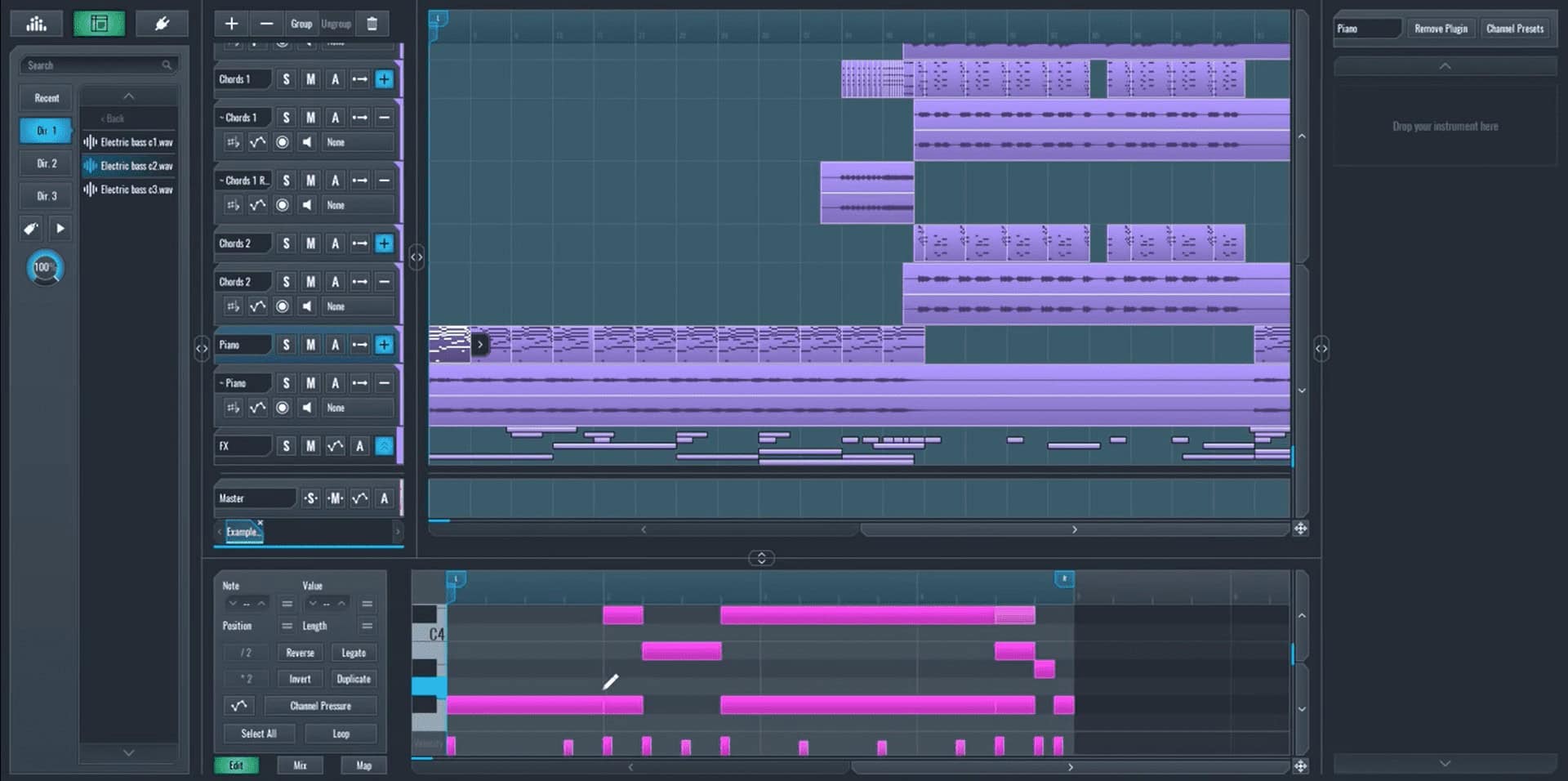Click the record-arm circle on Chords 1 track
This screenshot has width=1568, height=781.
pyautogui.click(x=283, y=142)
